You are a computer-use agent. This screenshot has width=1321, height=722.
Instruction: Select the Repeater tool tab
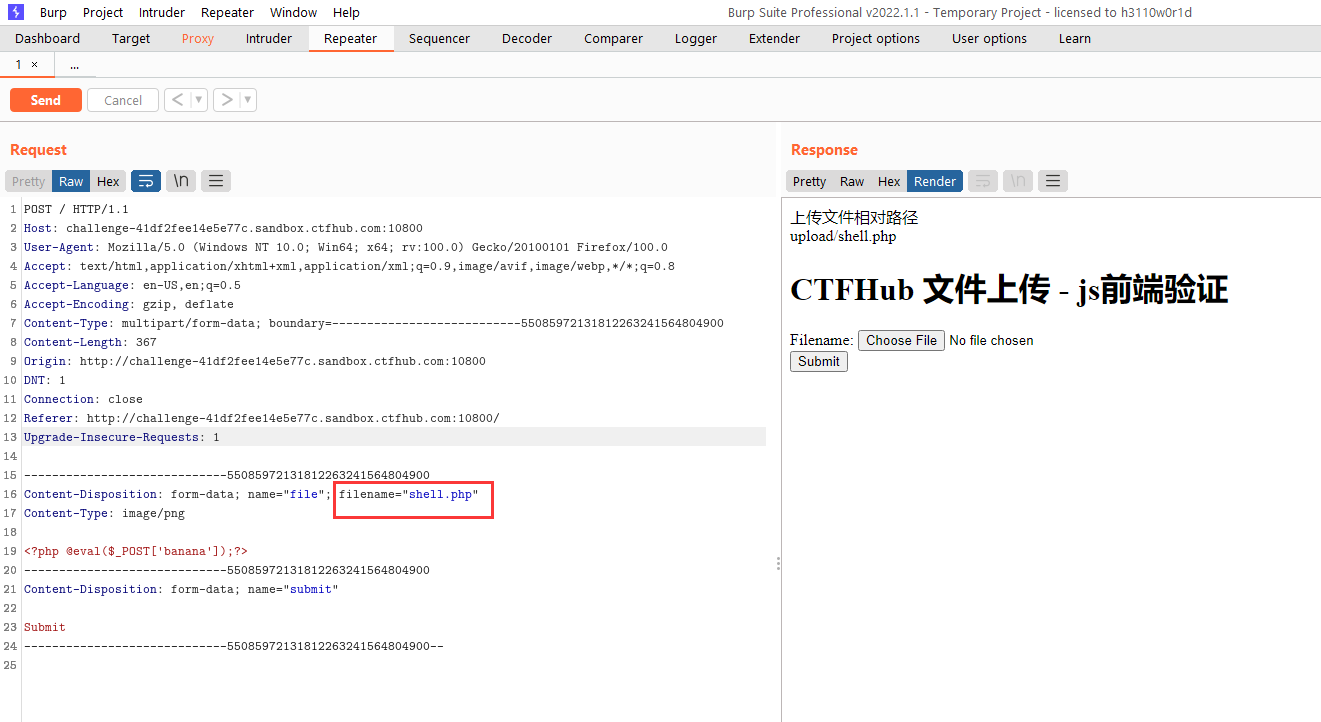click(351, 38)
